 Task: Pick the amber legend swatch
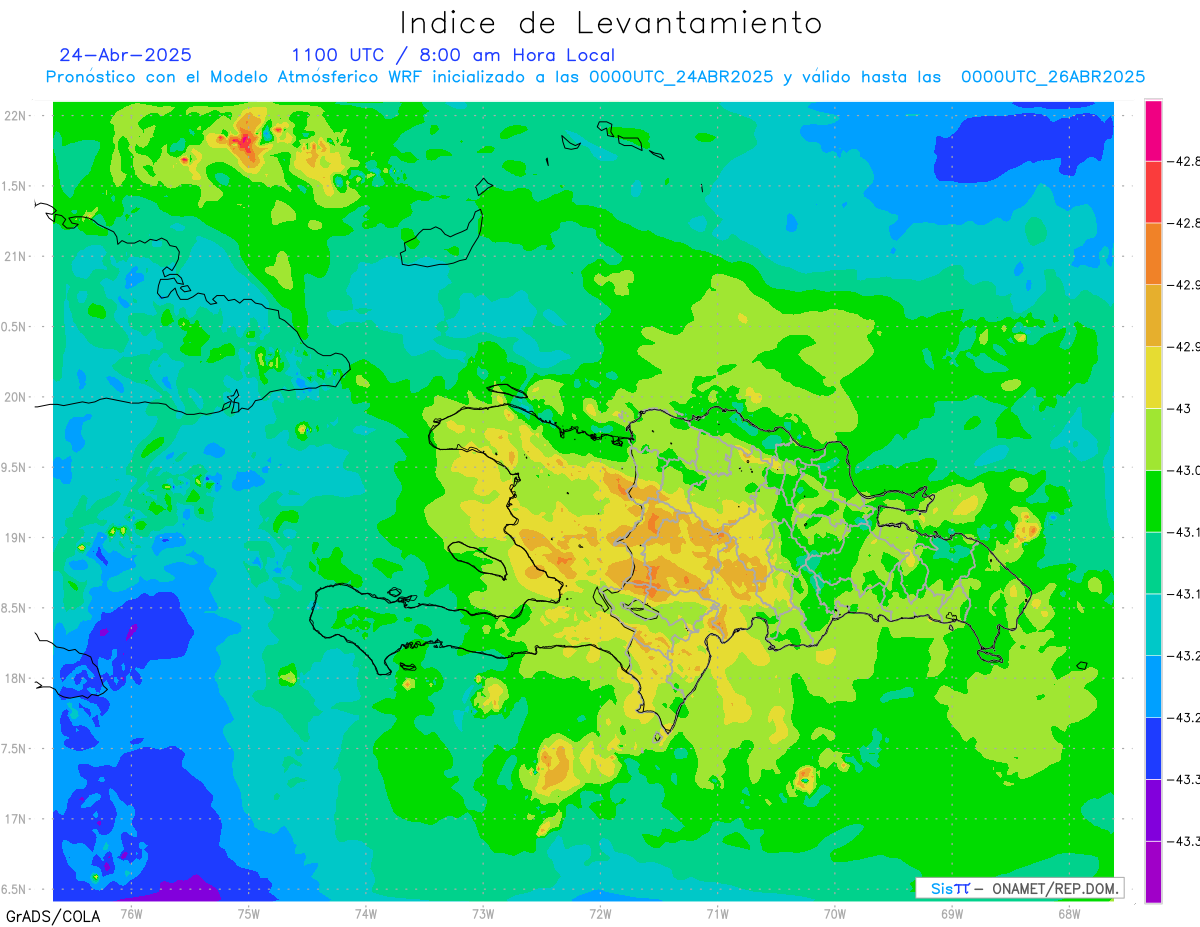1153,316
